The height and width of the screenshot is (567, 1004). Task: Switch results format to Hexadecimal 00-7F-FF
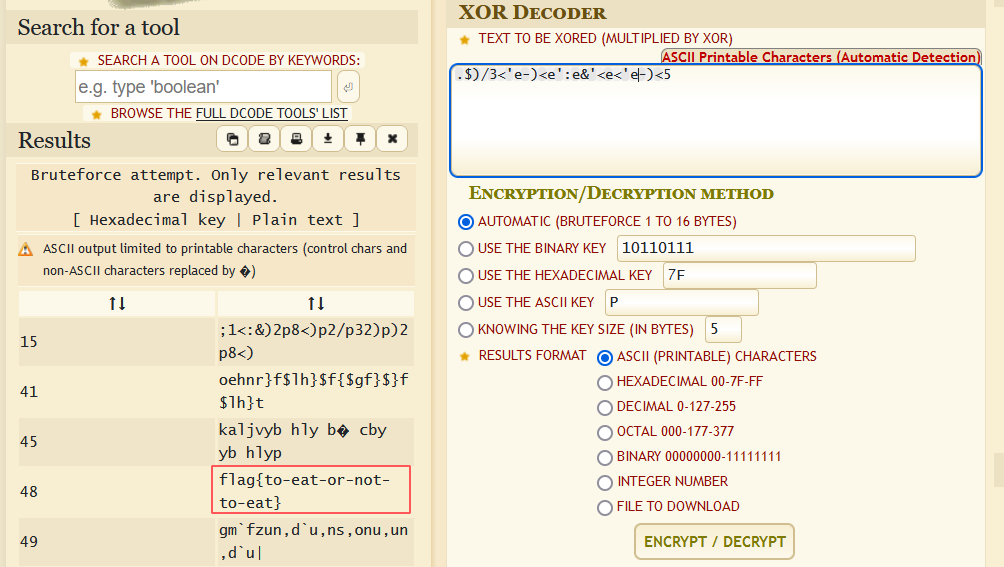pyautogui.click(x=604, y=382)
